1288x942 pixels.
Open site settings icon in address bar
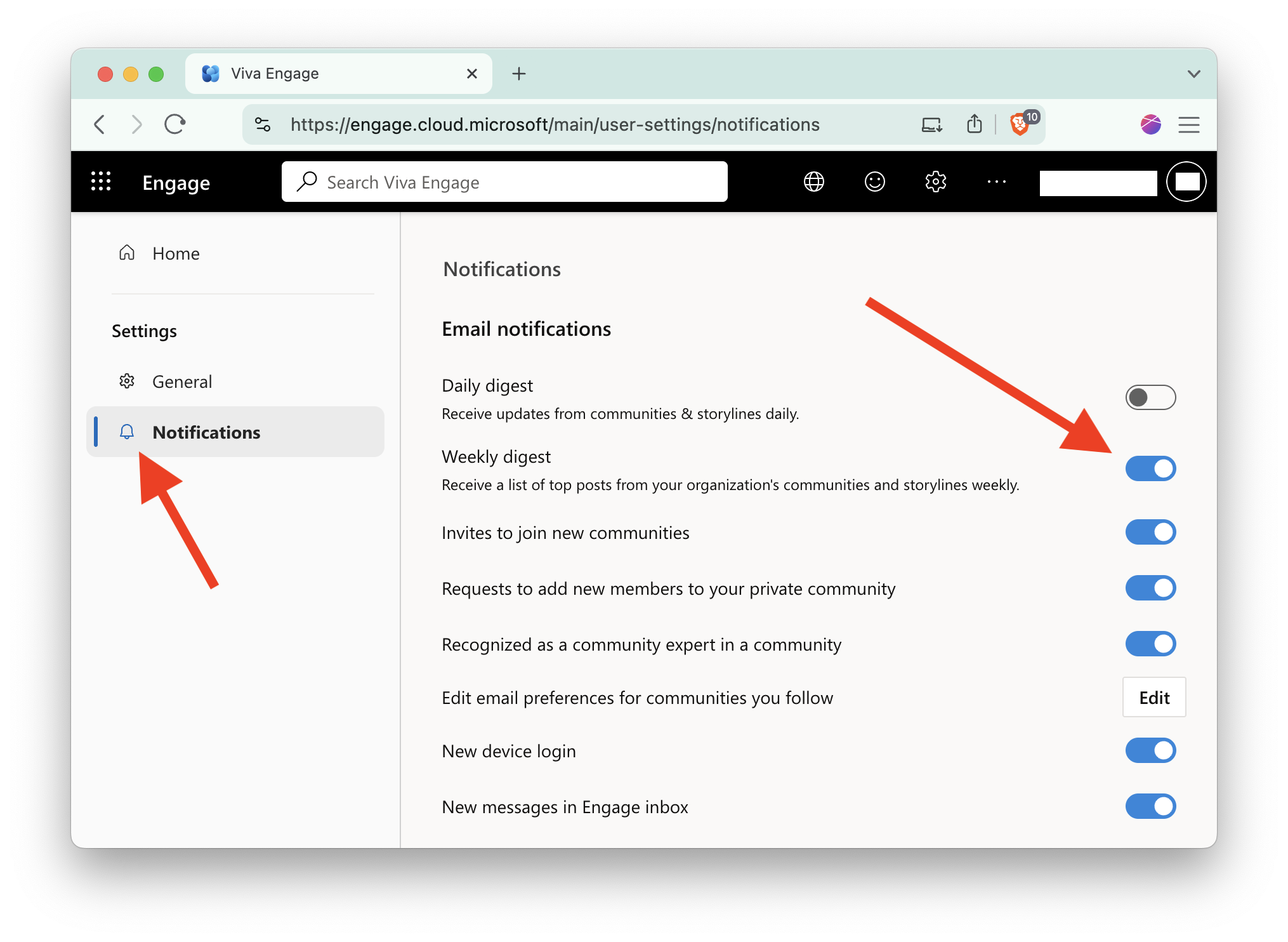pyautogui.click(x=263, y=124)
